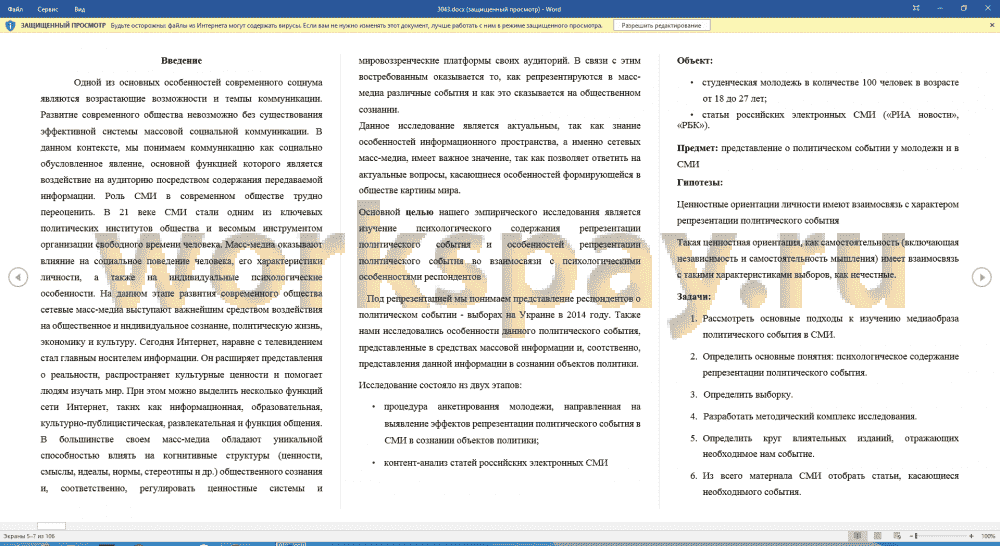Click the Экраны 5–7 из 106 status text
This screenshot has width=1000, height=546.
pos(29,536)
